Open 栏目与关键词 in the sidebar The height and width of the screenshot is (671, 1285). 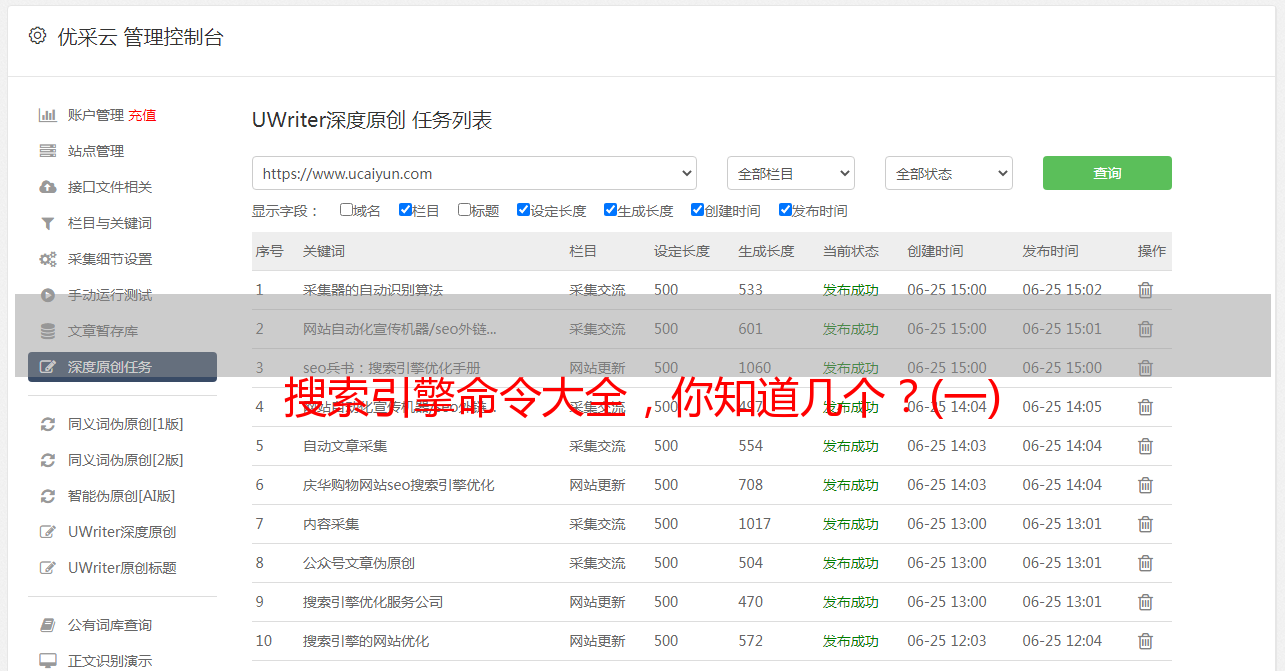coord(110,223)
